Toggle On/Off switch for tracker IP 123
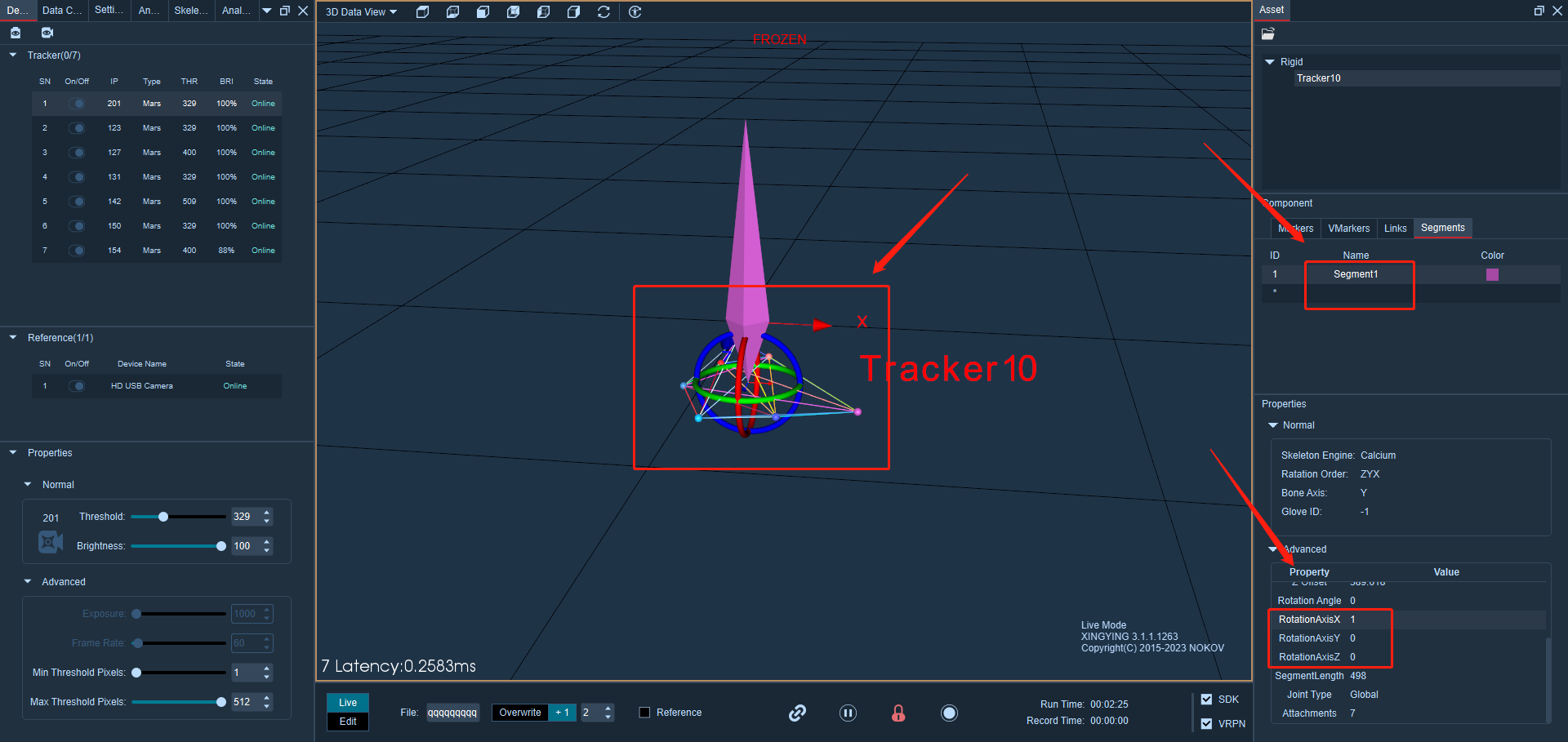Screen dimensions: 1568x742 click(x=77, y=128)
